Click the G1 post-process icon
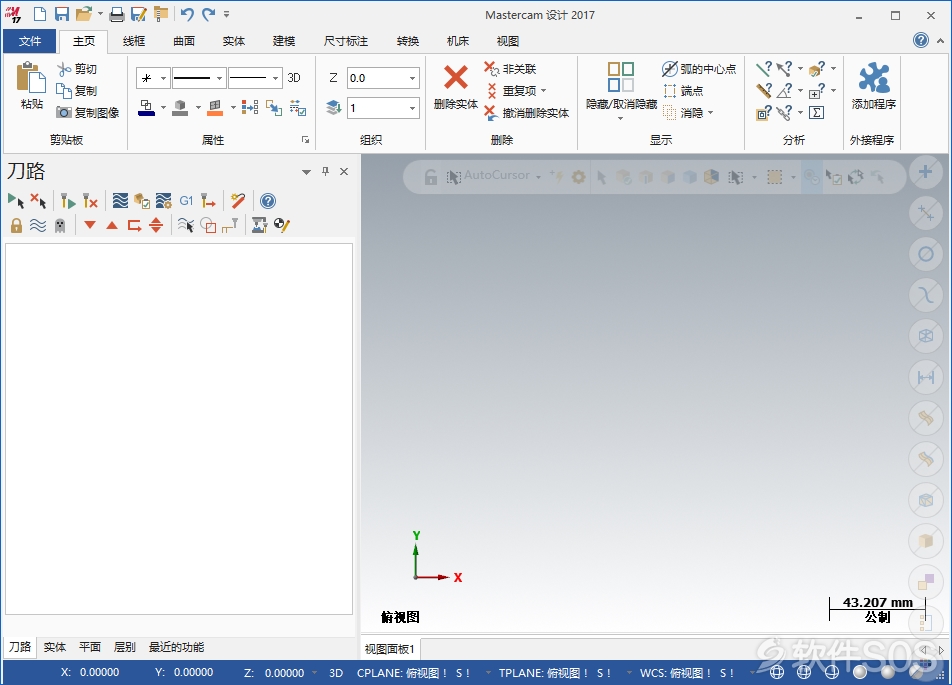 click(186, 200)
